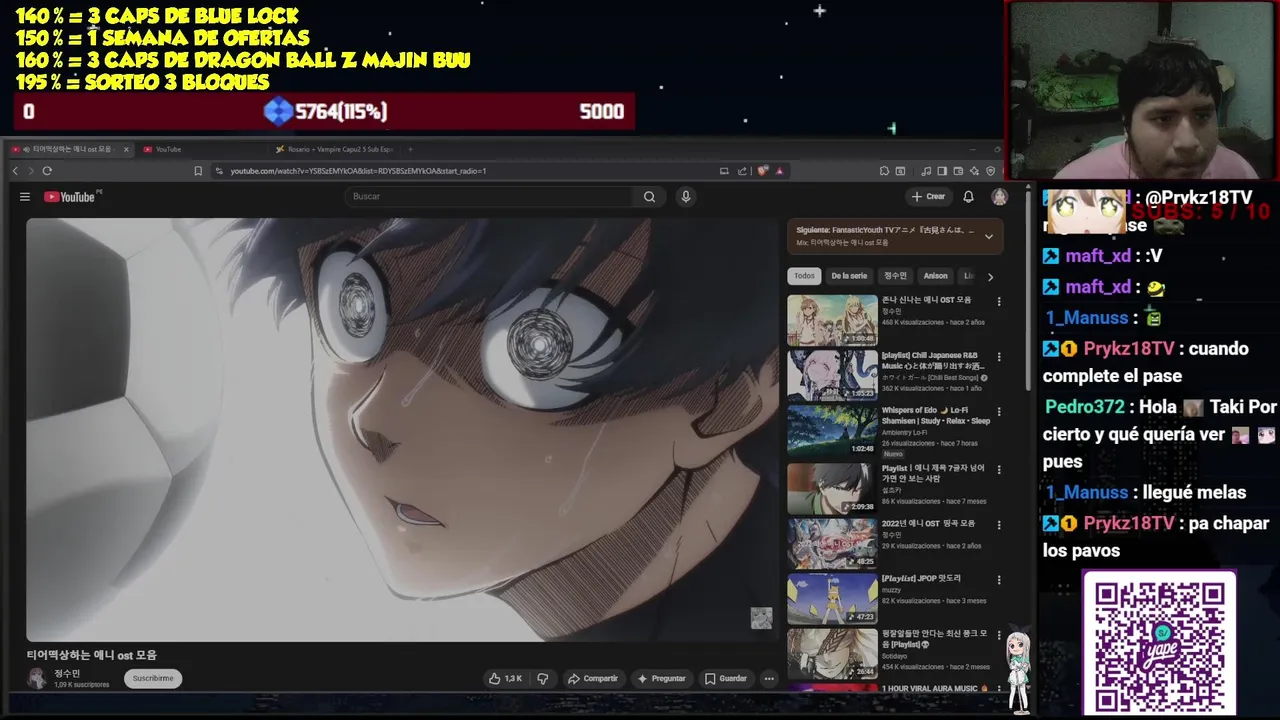Open the 2:09:38 Playlist video thumbnail
The width and height of the screenshot is (1280, 720).
(x=832, y=488)
